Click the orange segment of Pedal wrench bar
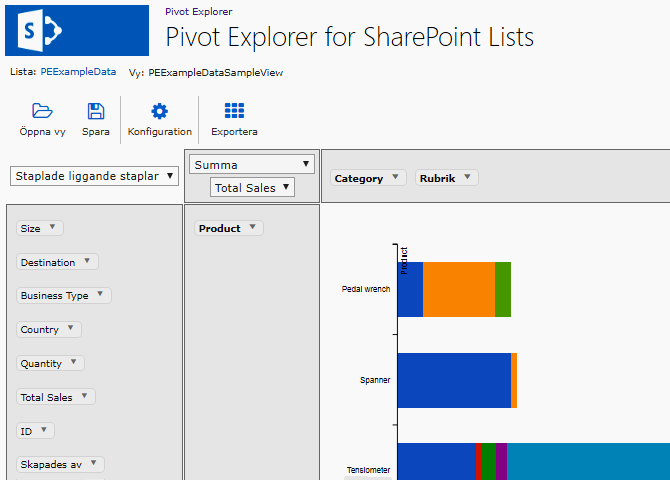670x480 pixels. point(459,289)
